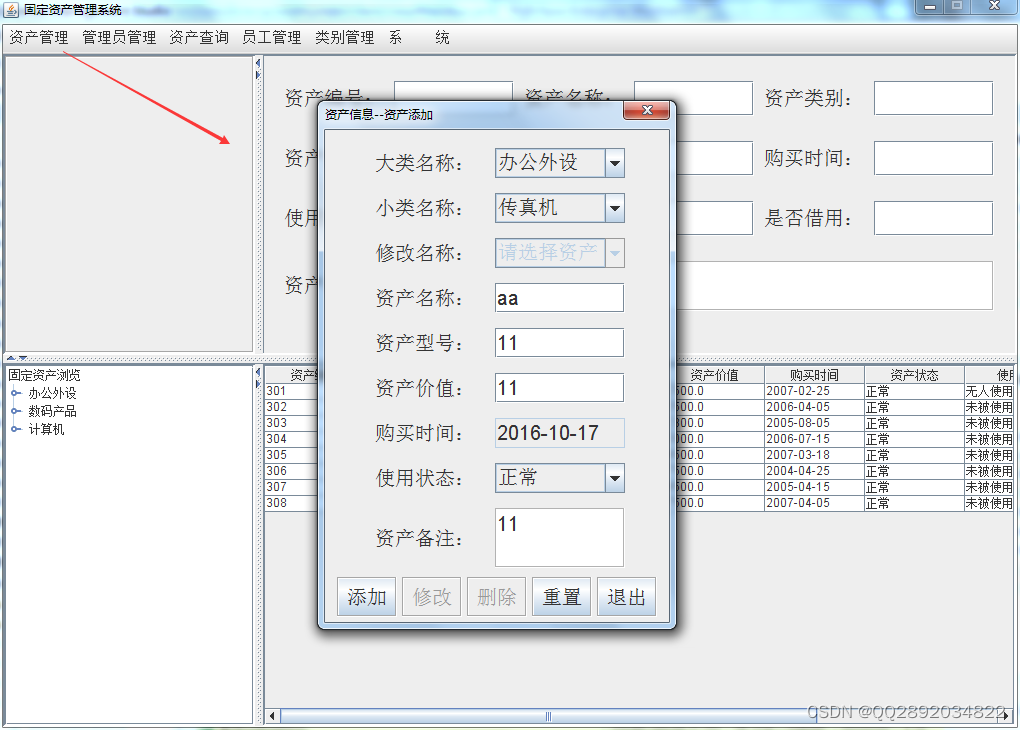The image size is (1020, 730).
Task: Click the 添加 button in the dialog
Action: pos(366,596)
